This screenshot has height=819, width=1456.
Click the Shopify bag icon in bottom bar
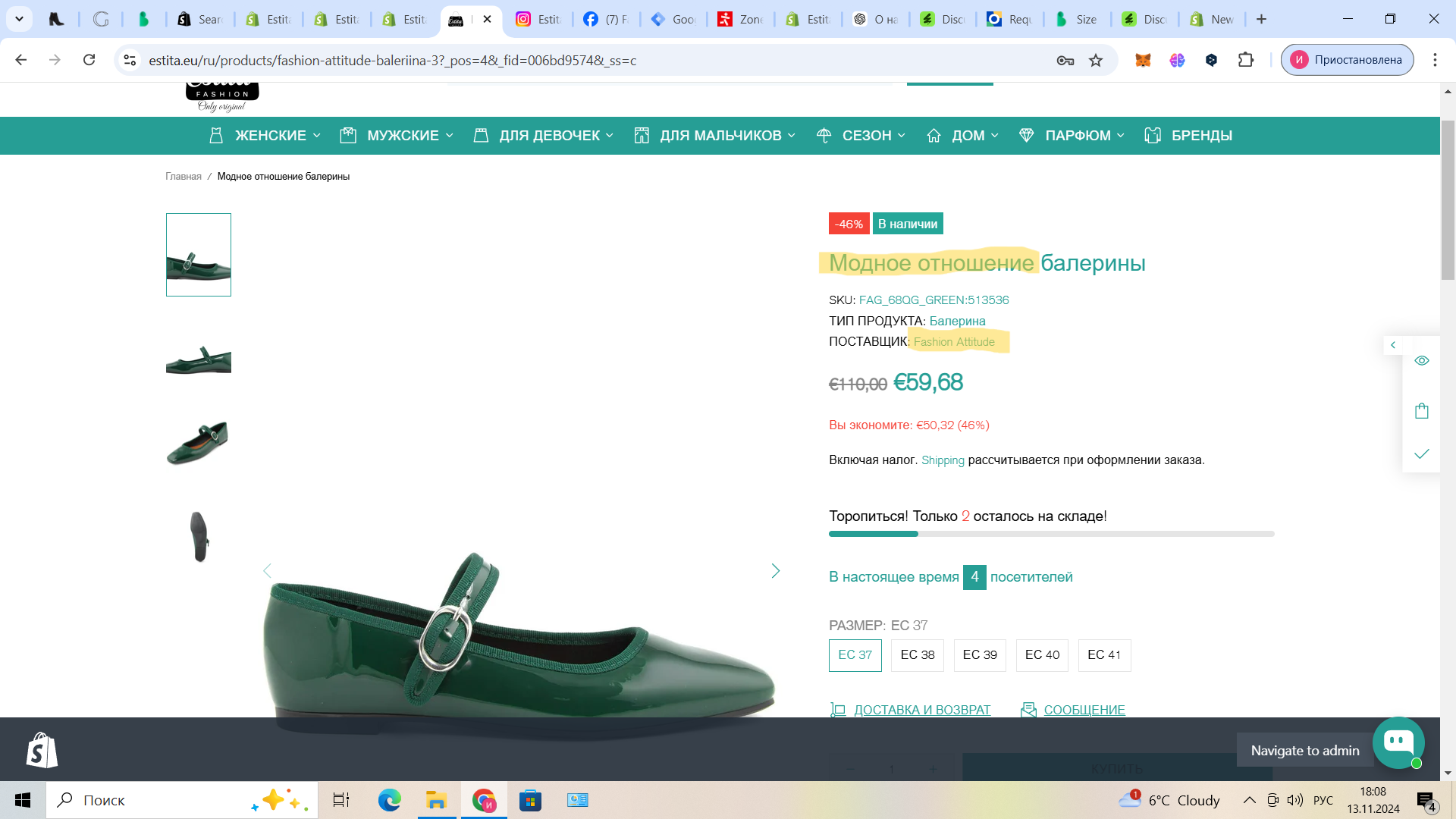click(x=42, y=750)
